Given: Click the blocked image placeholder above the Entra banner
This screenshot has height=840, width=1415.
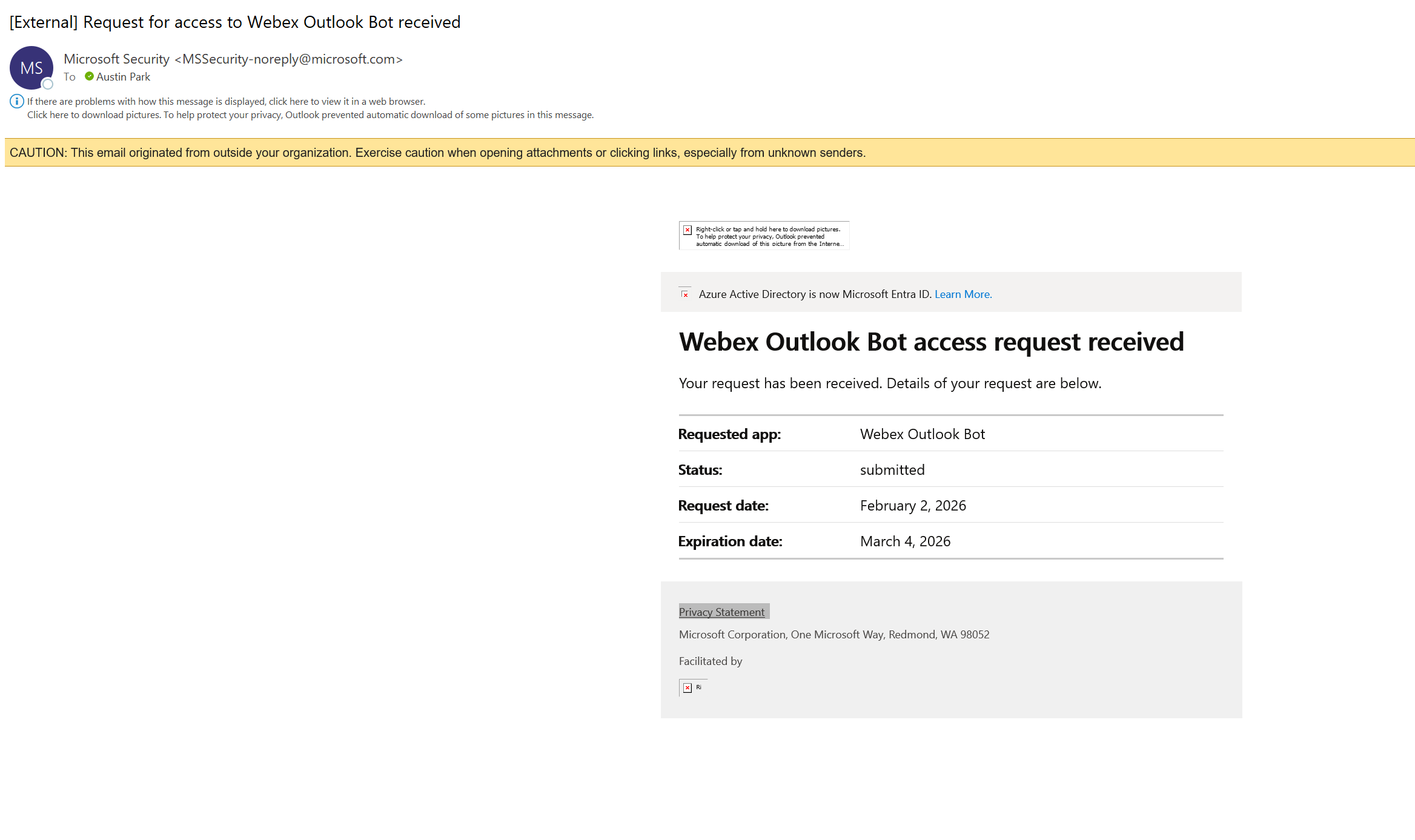Looking at the screenshot, I should [x=764, y=236].
